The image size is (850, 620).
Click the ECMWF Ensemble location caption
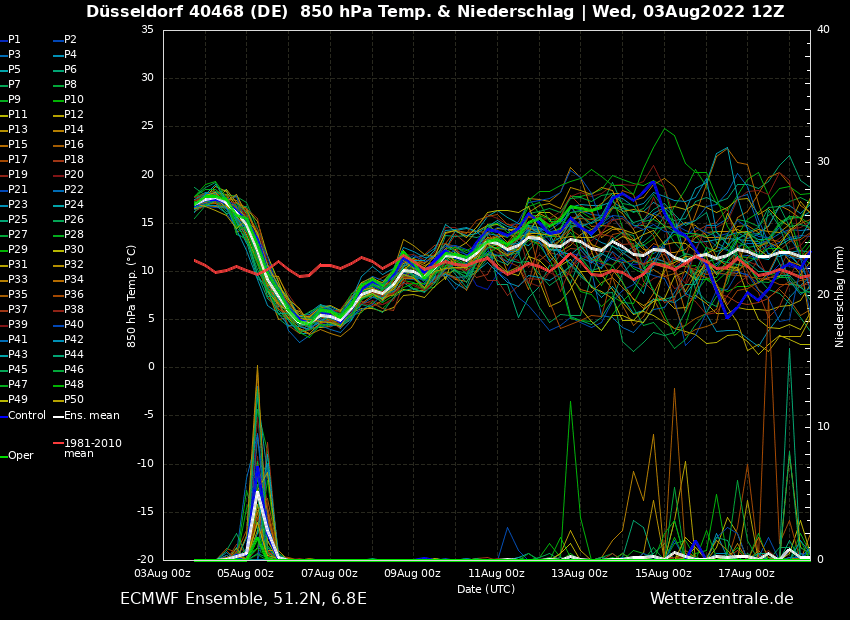point(243,599)
